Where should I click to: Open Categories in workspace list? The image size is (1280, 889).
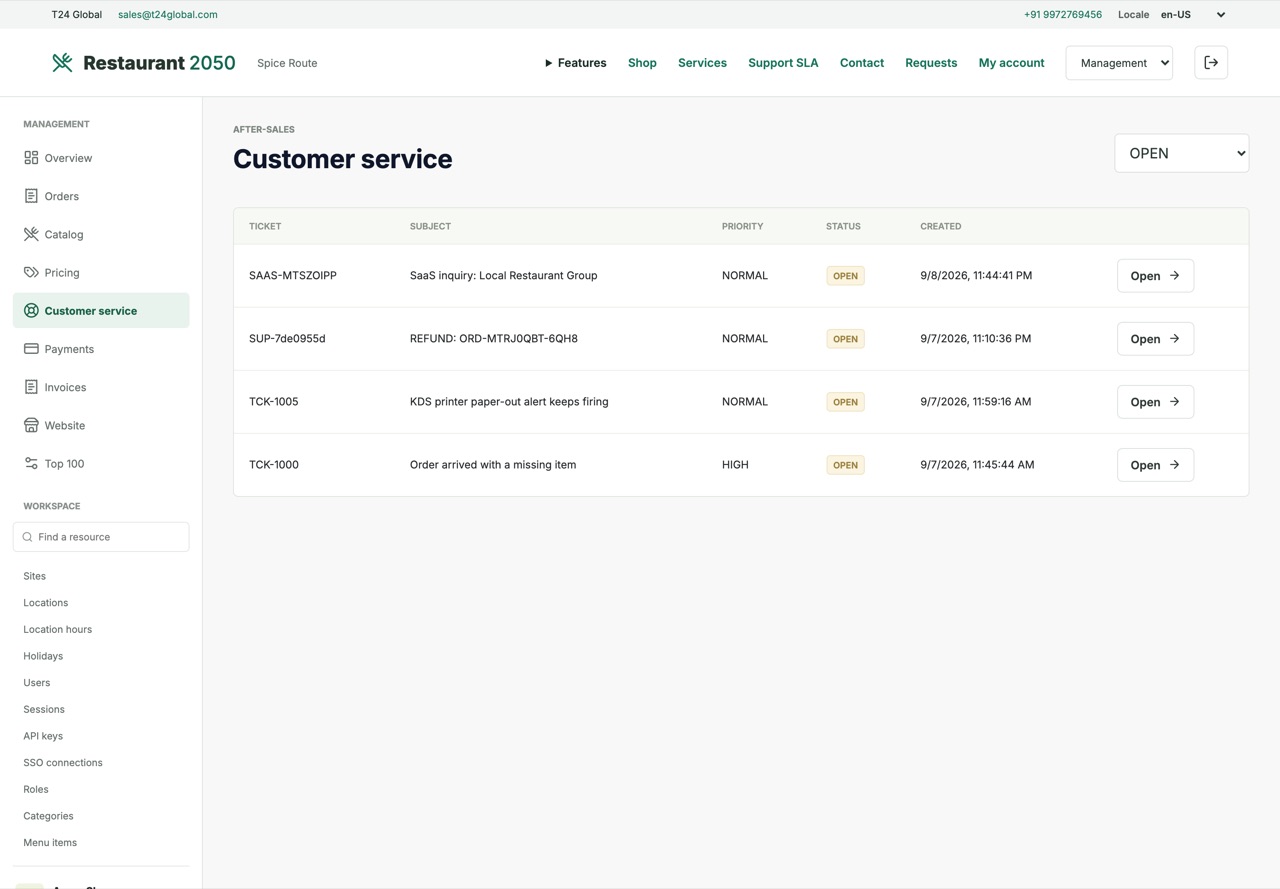coord(48,816)
